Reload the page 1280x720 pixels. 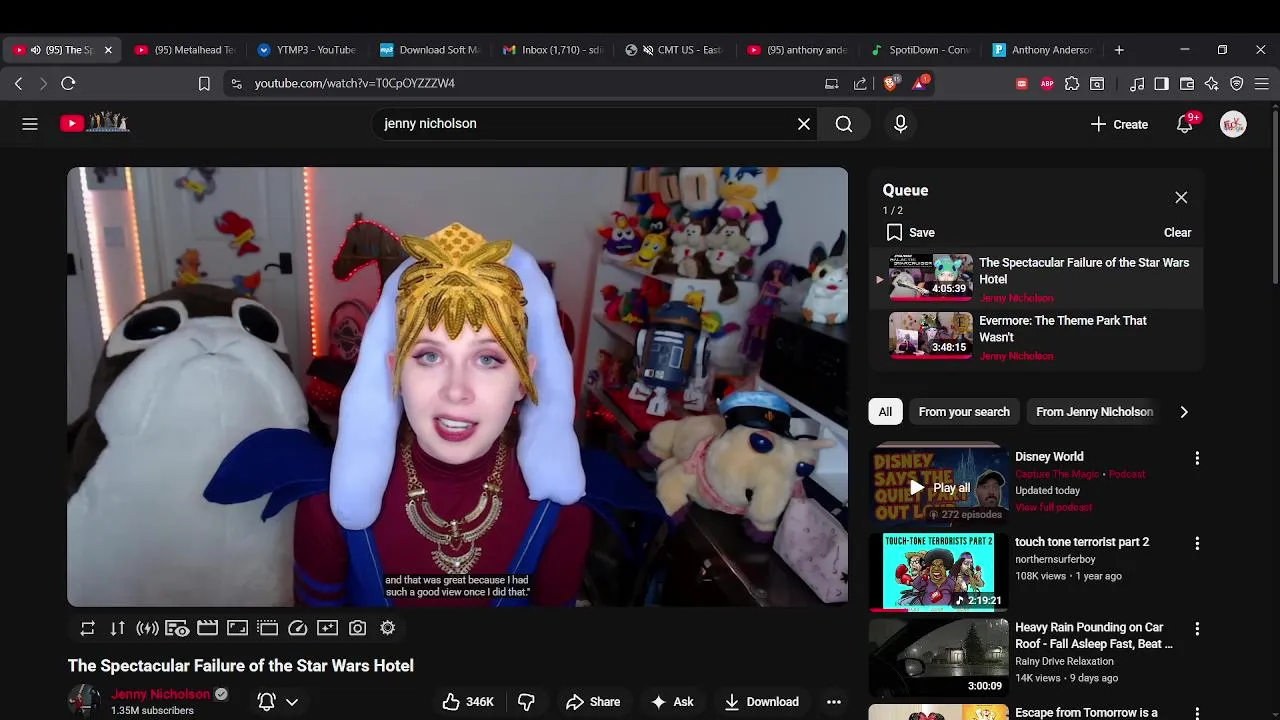tap(68, 84)
